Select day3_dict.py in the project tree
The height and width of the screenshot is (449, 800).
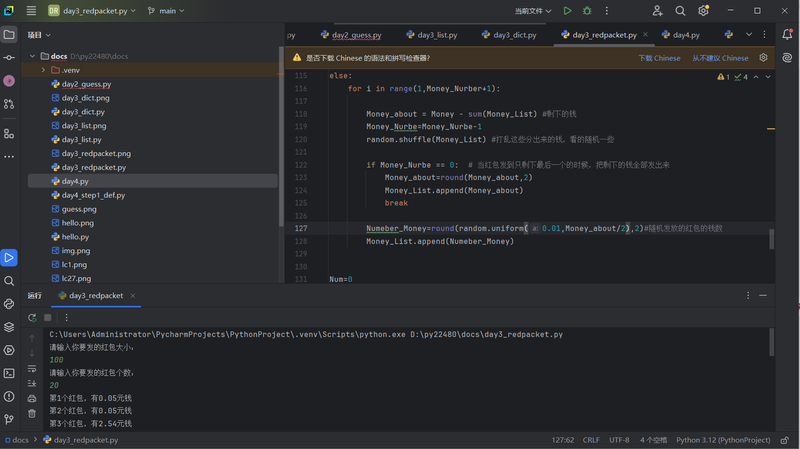click(83, 112)
